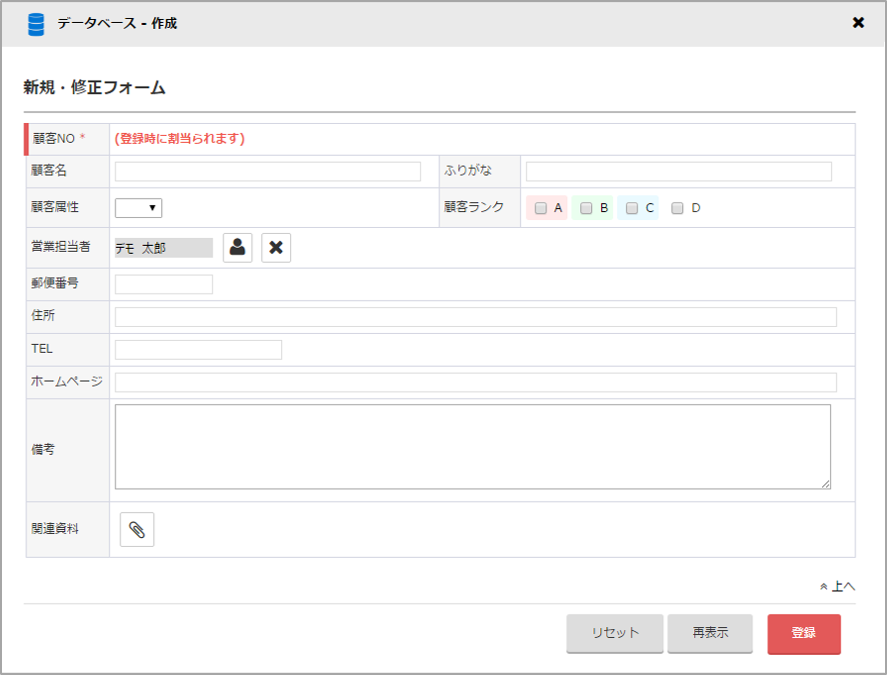This screenshot has height=675, width=887.
Task: Click the database icon in title bar
Action: pos(36,23)
